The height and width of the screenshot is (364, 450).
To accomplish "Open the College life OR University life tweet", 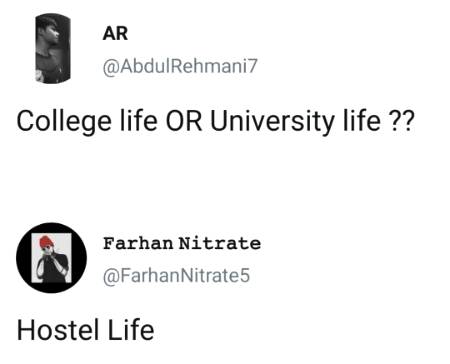I will point(215,121).
